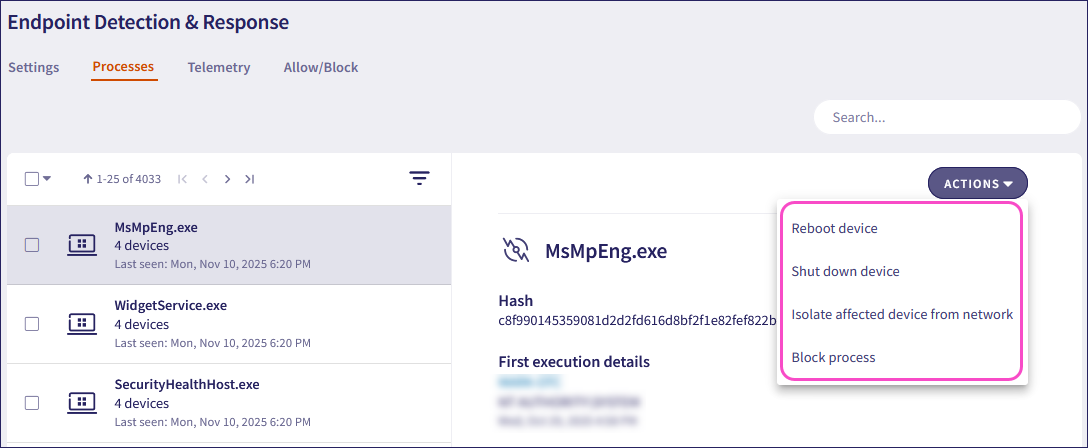
Task: Go to next page arrow
Action: tap(227, 179)
